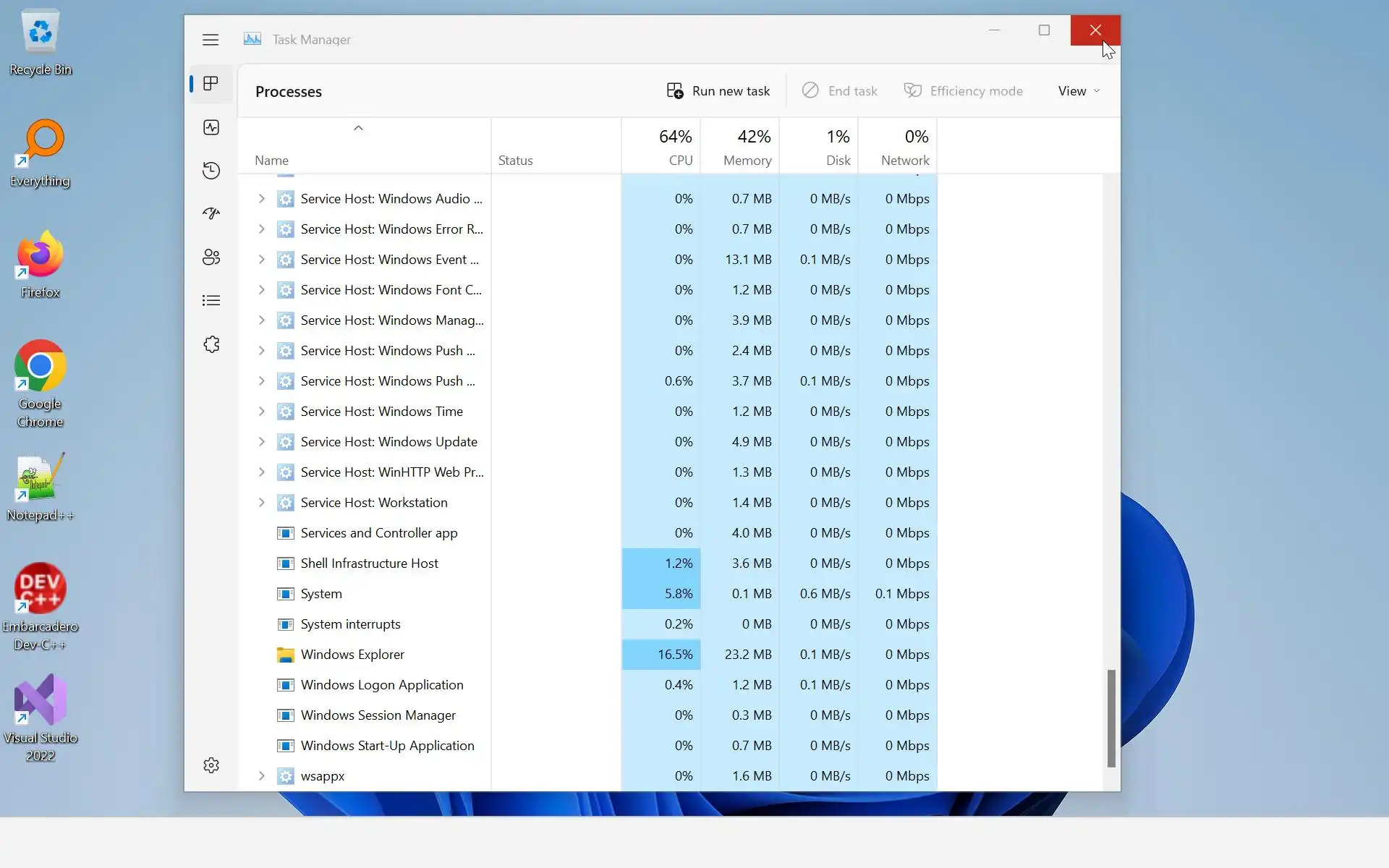Toggle the hamburger navigation menu

(211, 40)
